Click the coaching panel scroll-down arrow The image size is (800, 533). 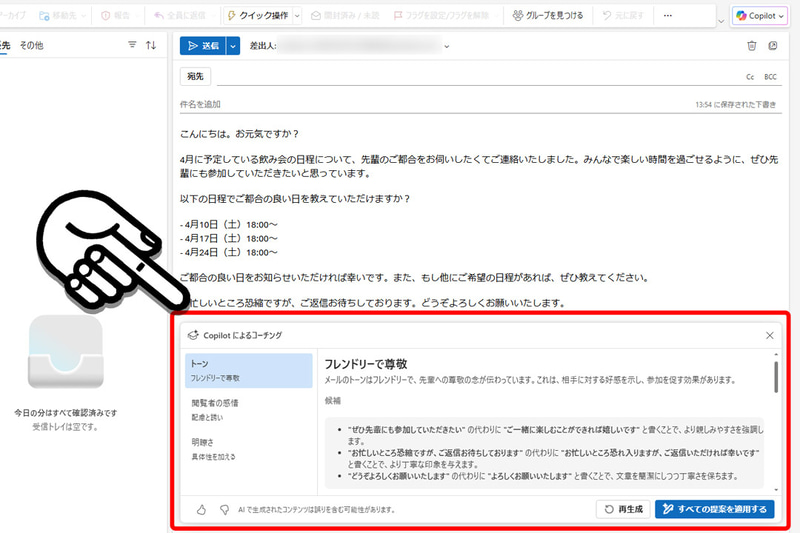tap(776, 490)
